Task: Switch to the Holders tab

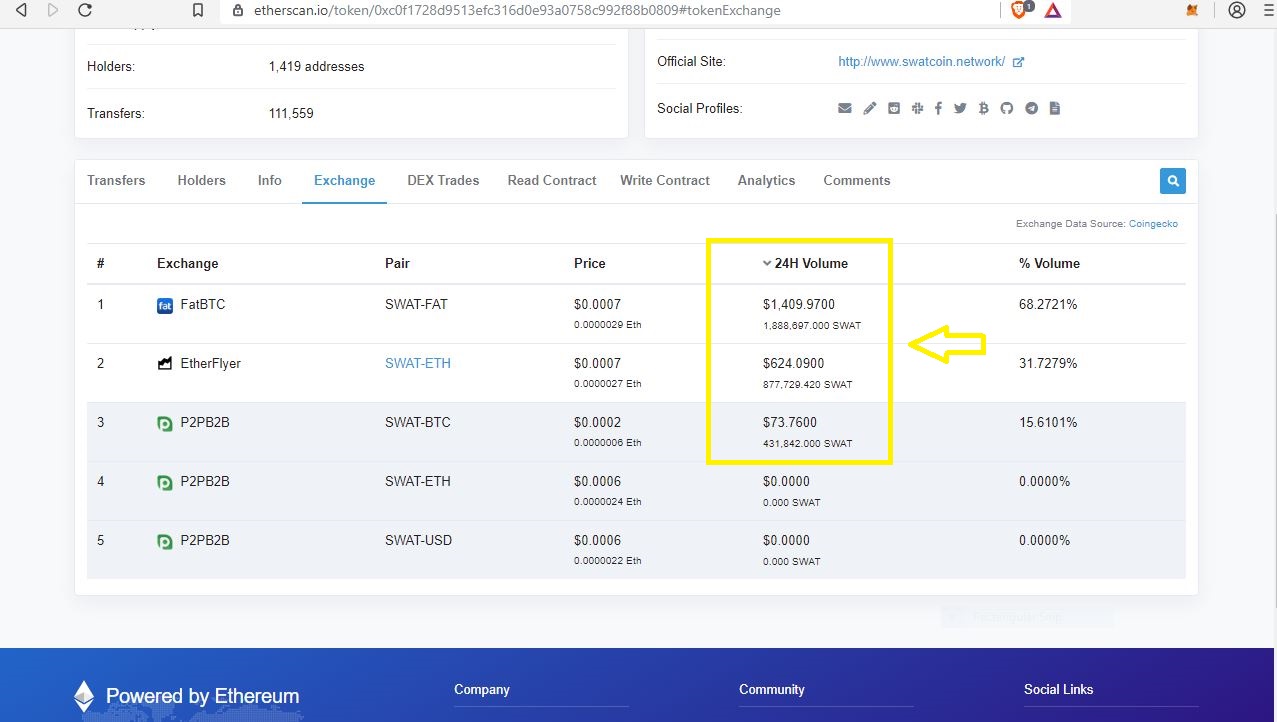Action: (x=202, y=181)
